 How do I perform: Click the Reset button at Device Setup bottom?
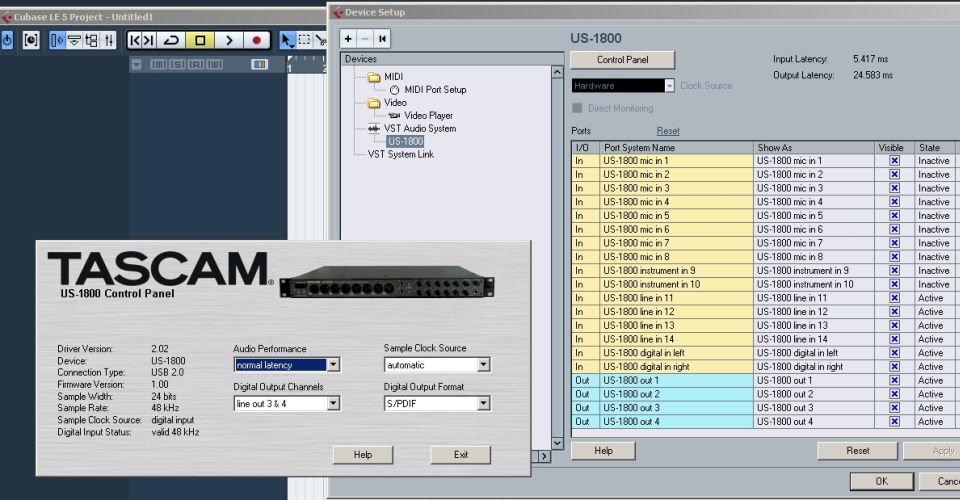click(858, 451)
